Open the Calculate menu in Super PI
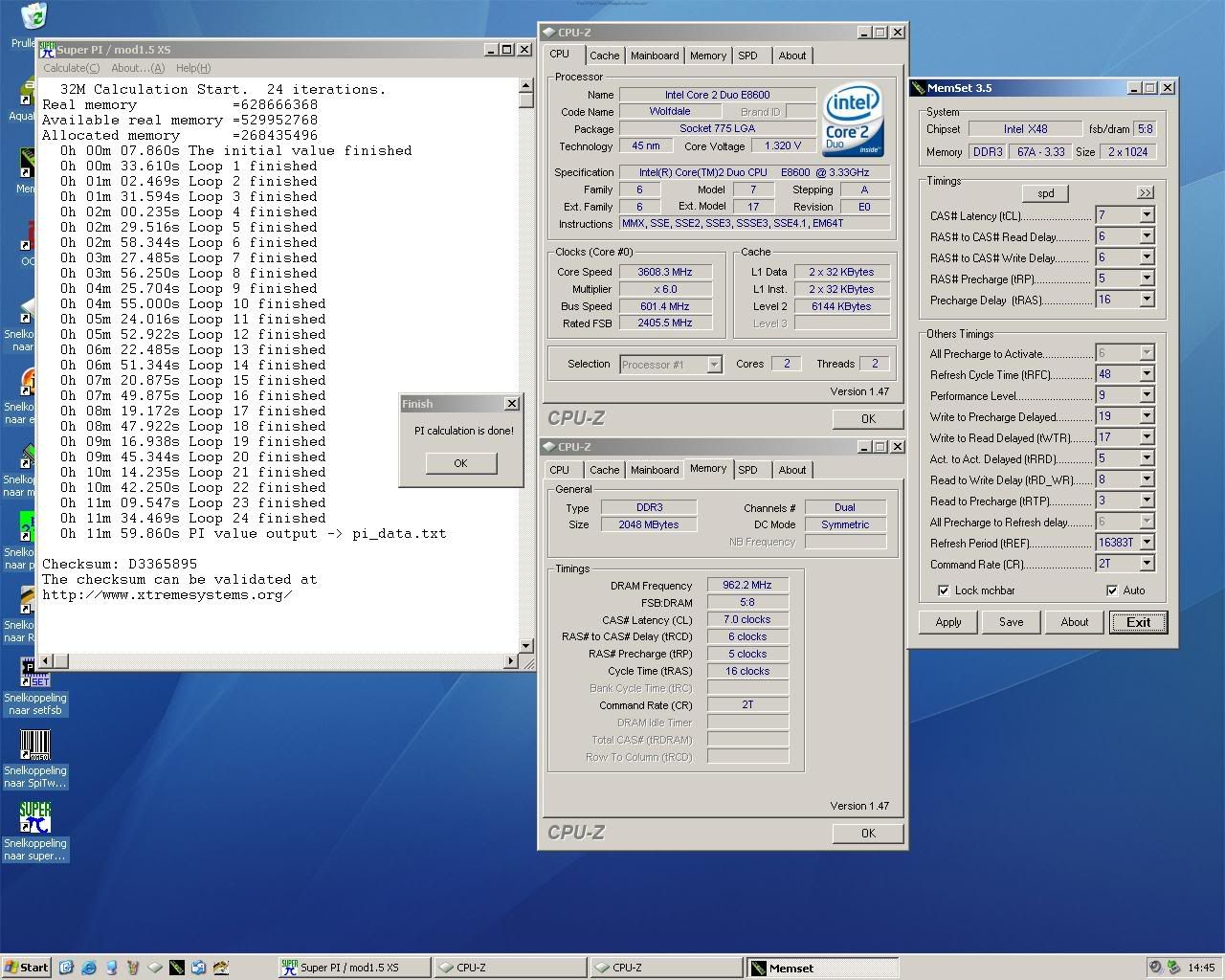Screen dimensions: 1225x980 coord(71,68)
